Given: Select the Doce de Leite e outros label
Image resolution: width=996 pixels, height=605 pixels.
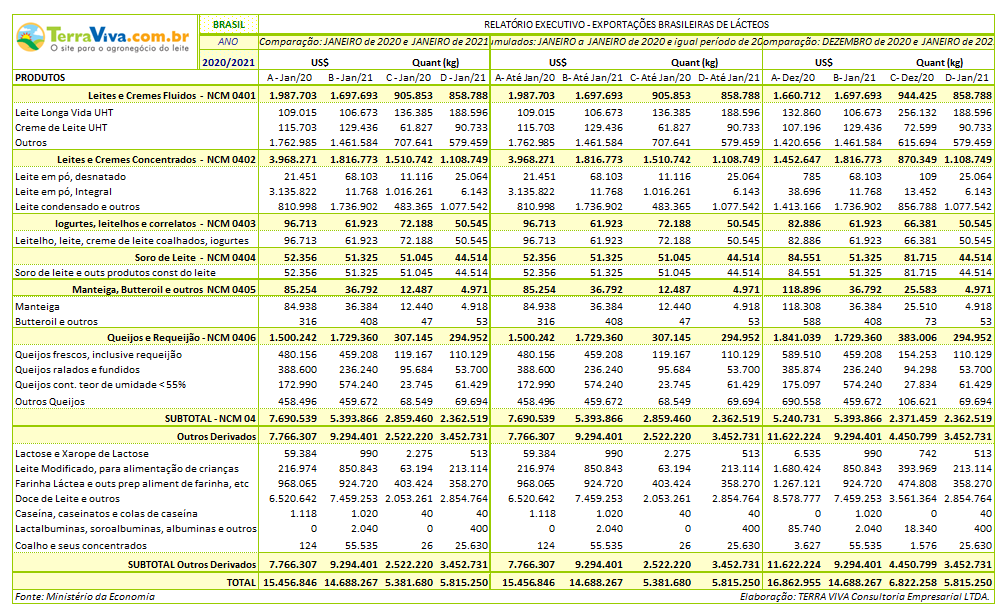Looking at the screenshot, I should [67, 499].
